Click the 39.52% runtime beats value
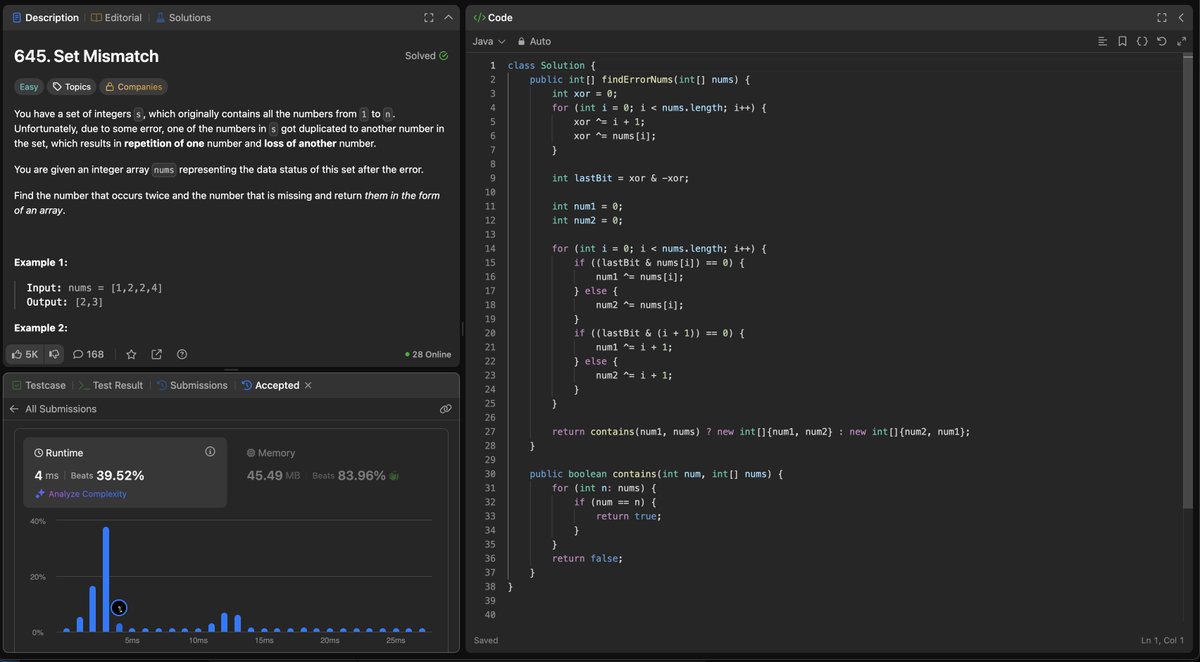 [x=121, y=475]
